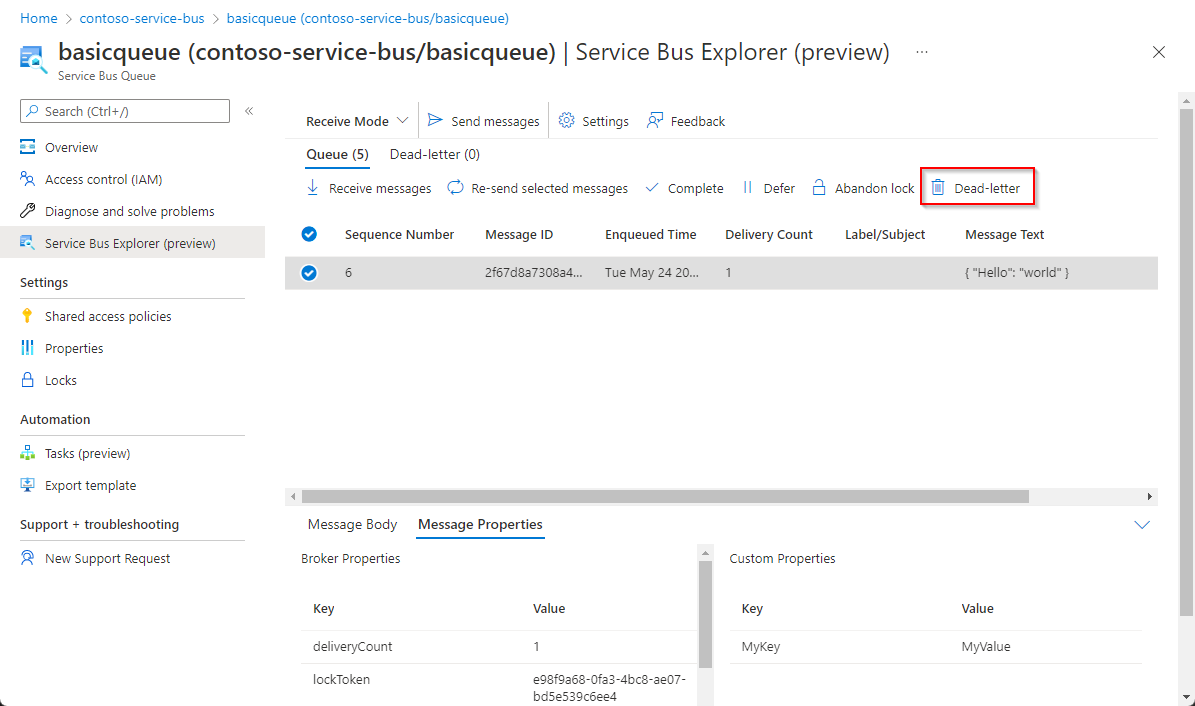Click the Re-send selected messages refresh icon
Viewport: 1195px width, 706px height.
click(455, 188)
